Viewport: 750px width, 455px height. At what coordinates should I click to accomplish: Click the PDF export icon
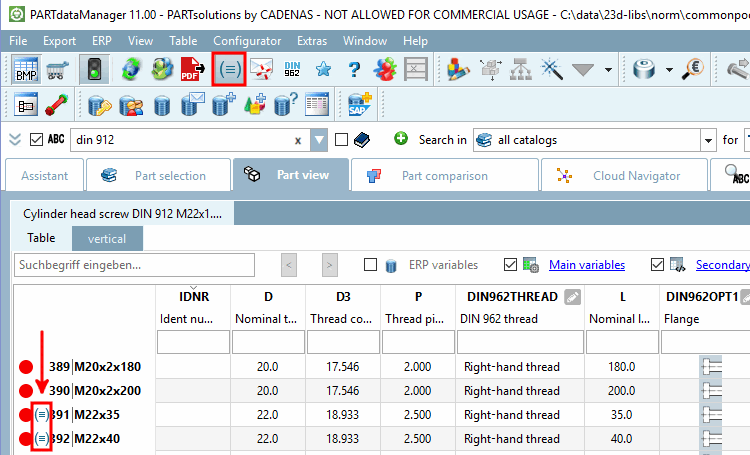[x=193, y=69]
